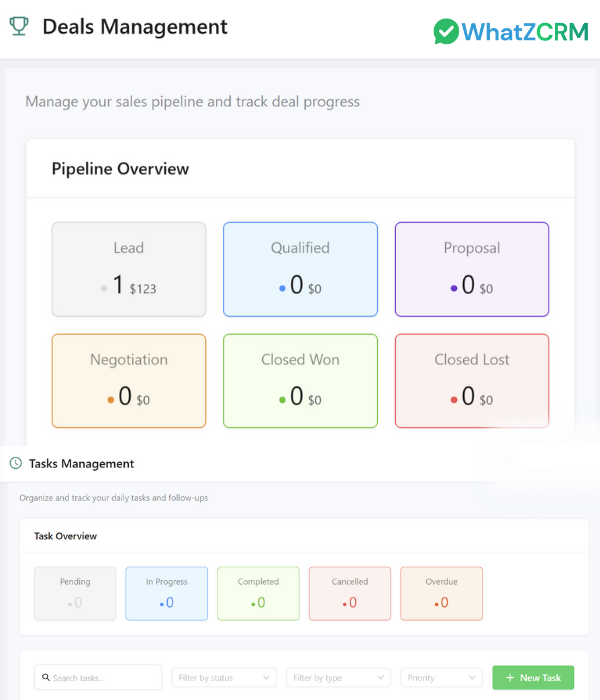This screenshot has height=700, width=600.
Task: Click the plus icon on New Task
Action: pyautogui.click(x=510, y=678)
